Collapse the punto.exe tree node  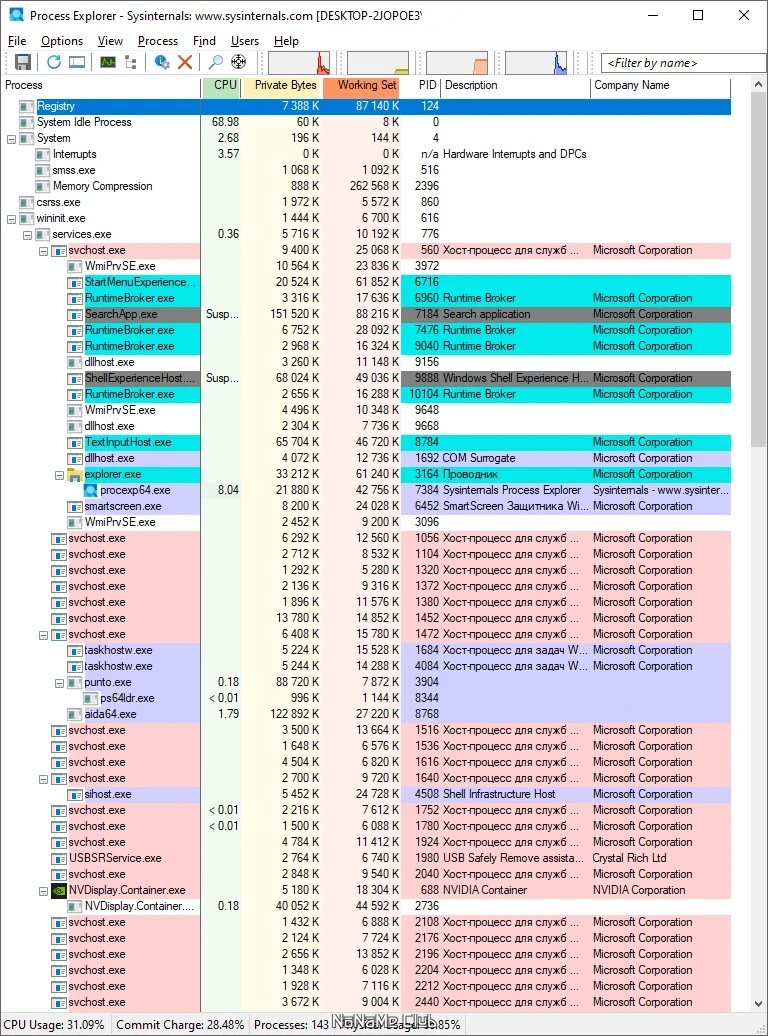[x=59, y=683]
